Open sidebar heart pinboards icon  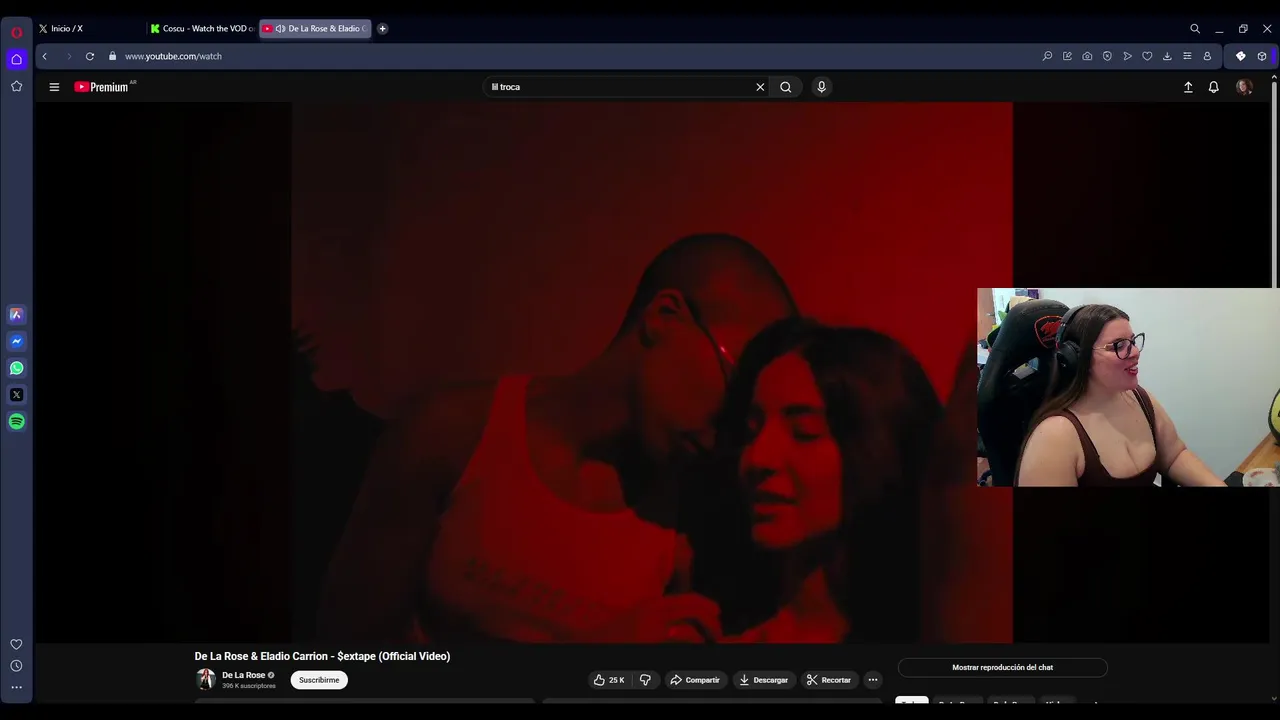pyautogui.click(x=16, y=644)
